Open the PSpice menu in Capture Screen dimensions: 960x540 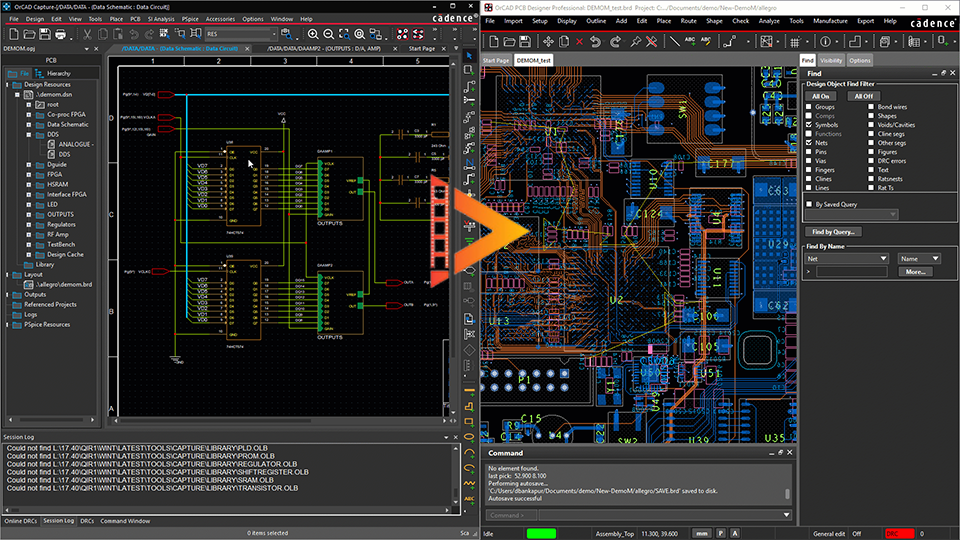point(190,19)
